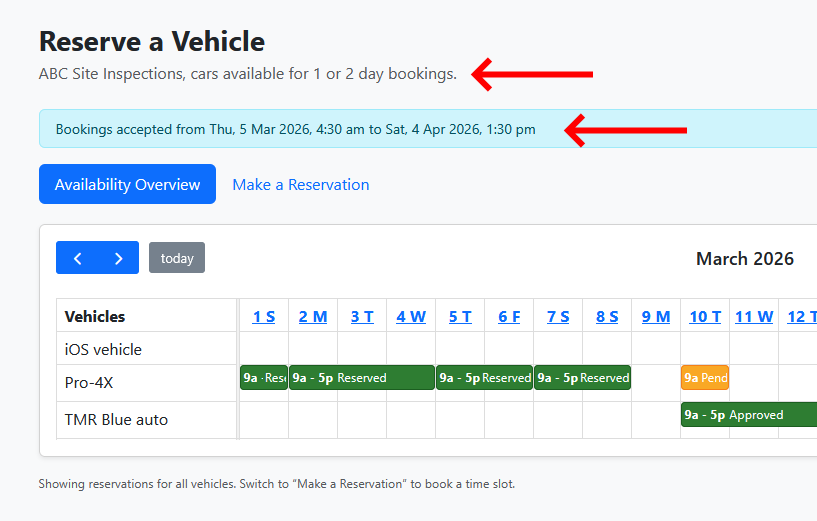Open Pro-4X reservation starting on 7 S
817x521 pixels.
tap(582, 378)
